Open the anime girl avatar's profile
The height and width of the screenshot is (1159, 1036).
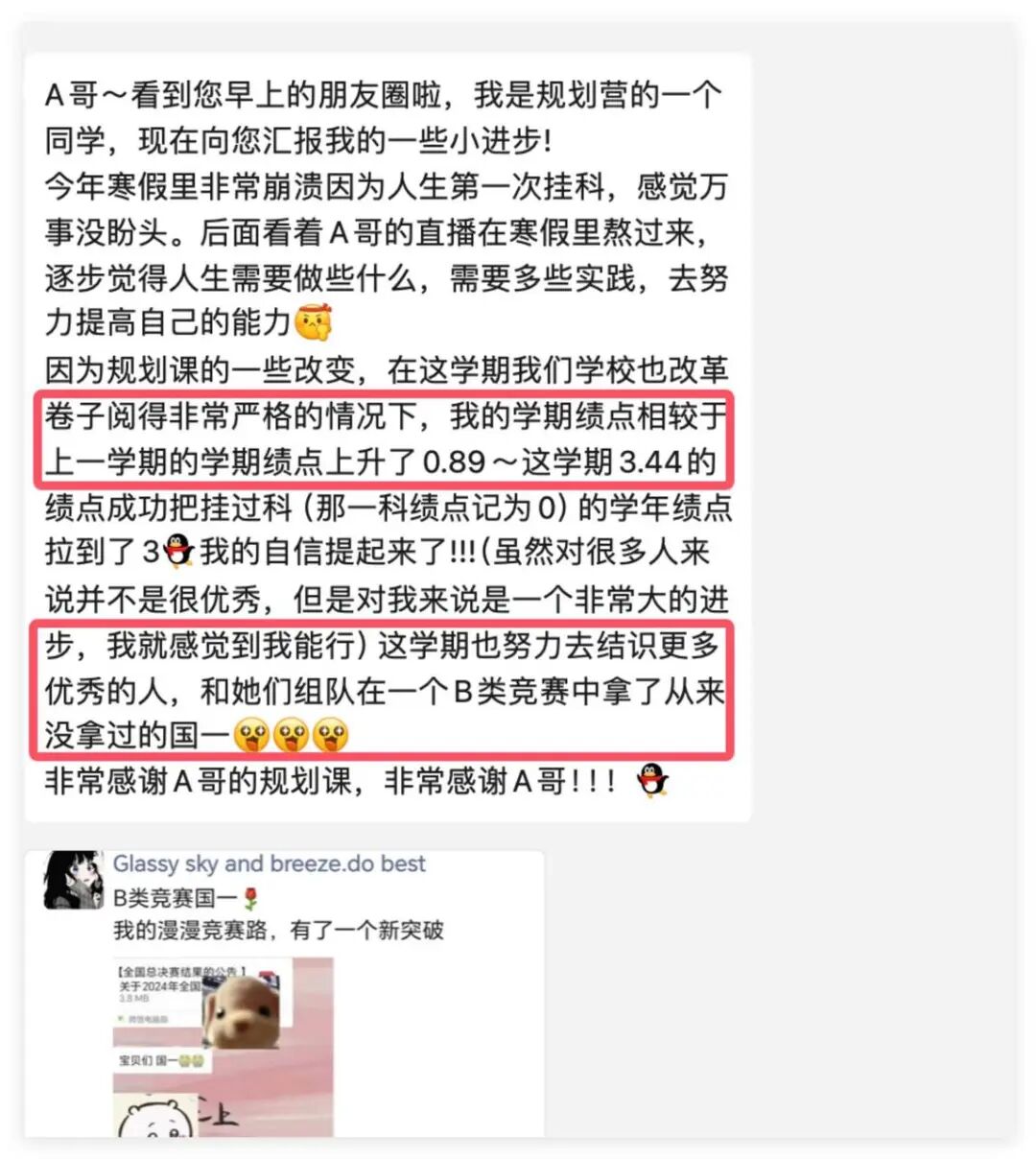(x=73, y=880)
